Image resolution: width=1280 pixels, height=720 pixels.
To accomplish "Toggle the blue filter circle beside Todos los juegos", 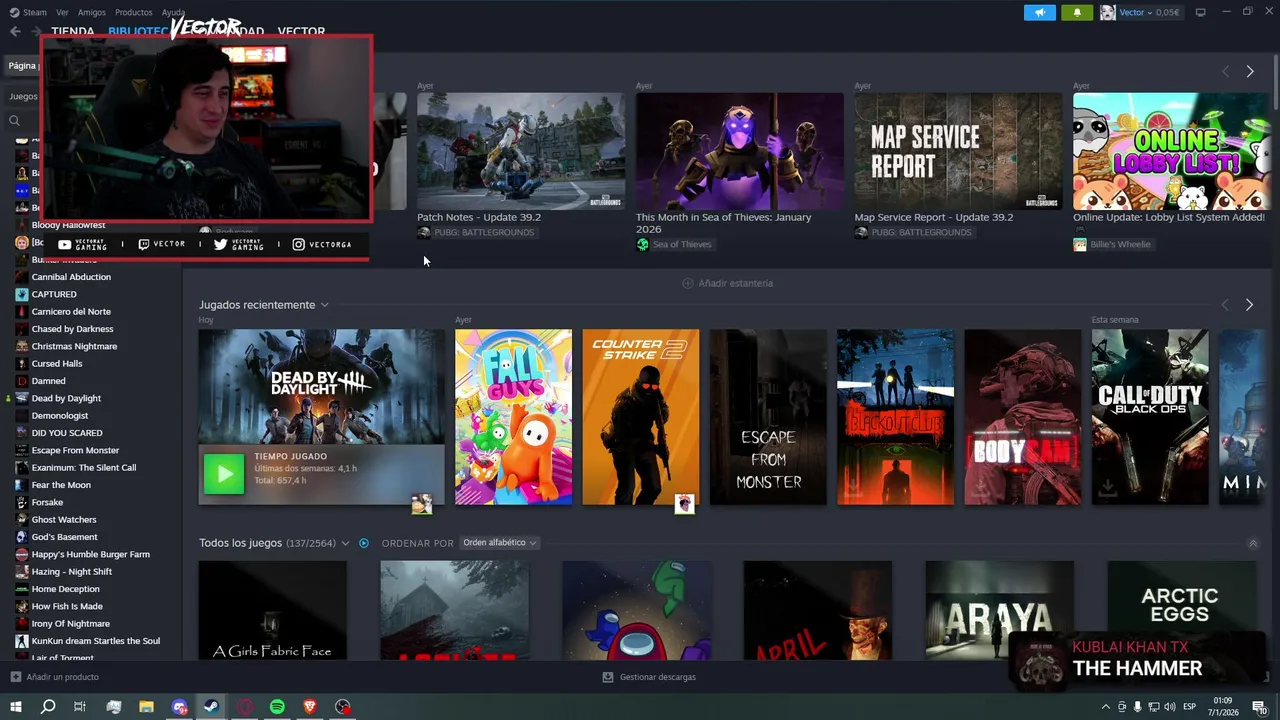I will pyautogui.click(x=364, y=543).
